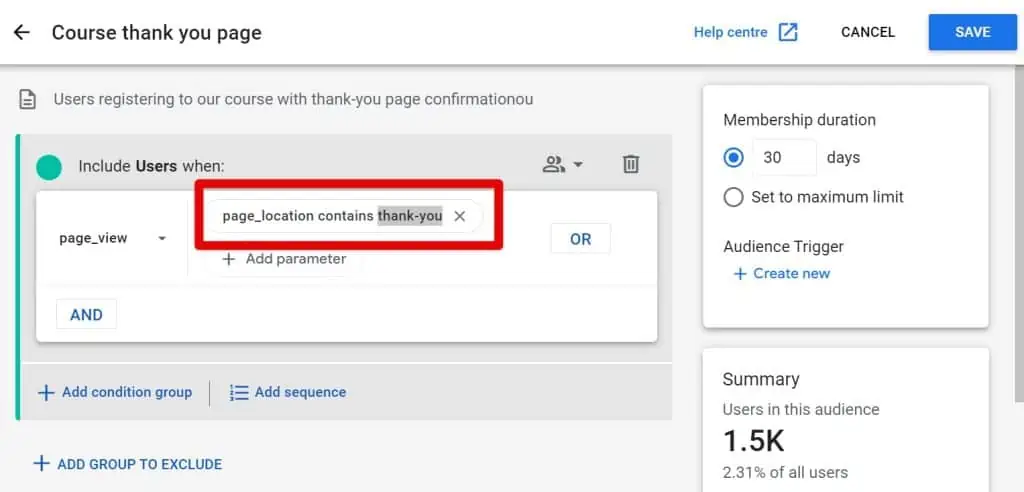Expand the users scope dropdown
The height and width of the screenshot is (492, 1024).
pyautogui.click(x=563, y=164)
